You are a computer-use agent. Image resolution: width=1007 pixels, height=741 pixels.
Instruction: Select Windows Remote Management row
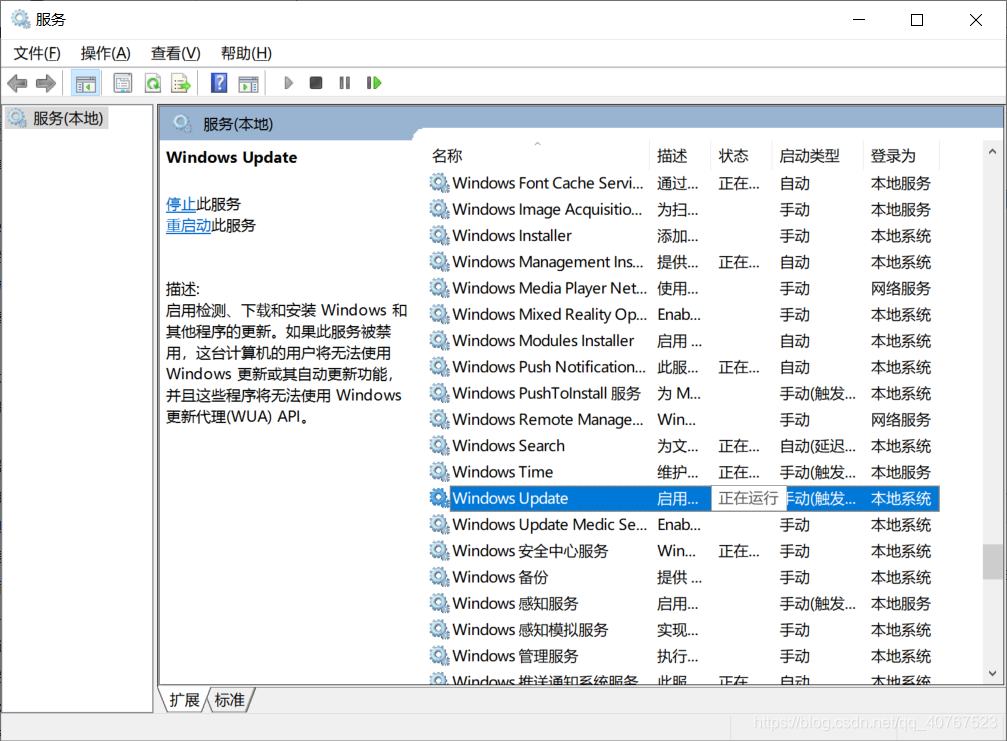683,420
